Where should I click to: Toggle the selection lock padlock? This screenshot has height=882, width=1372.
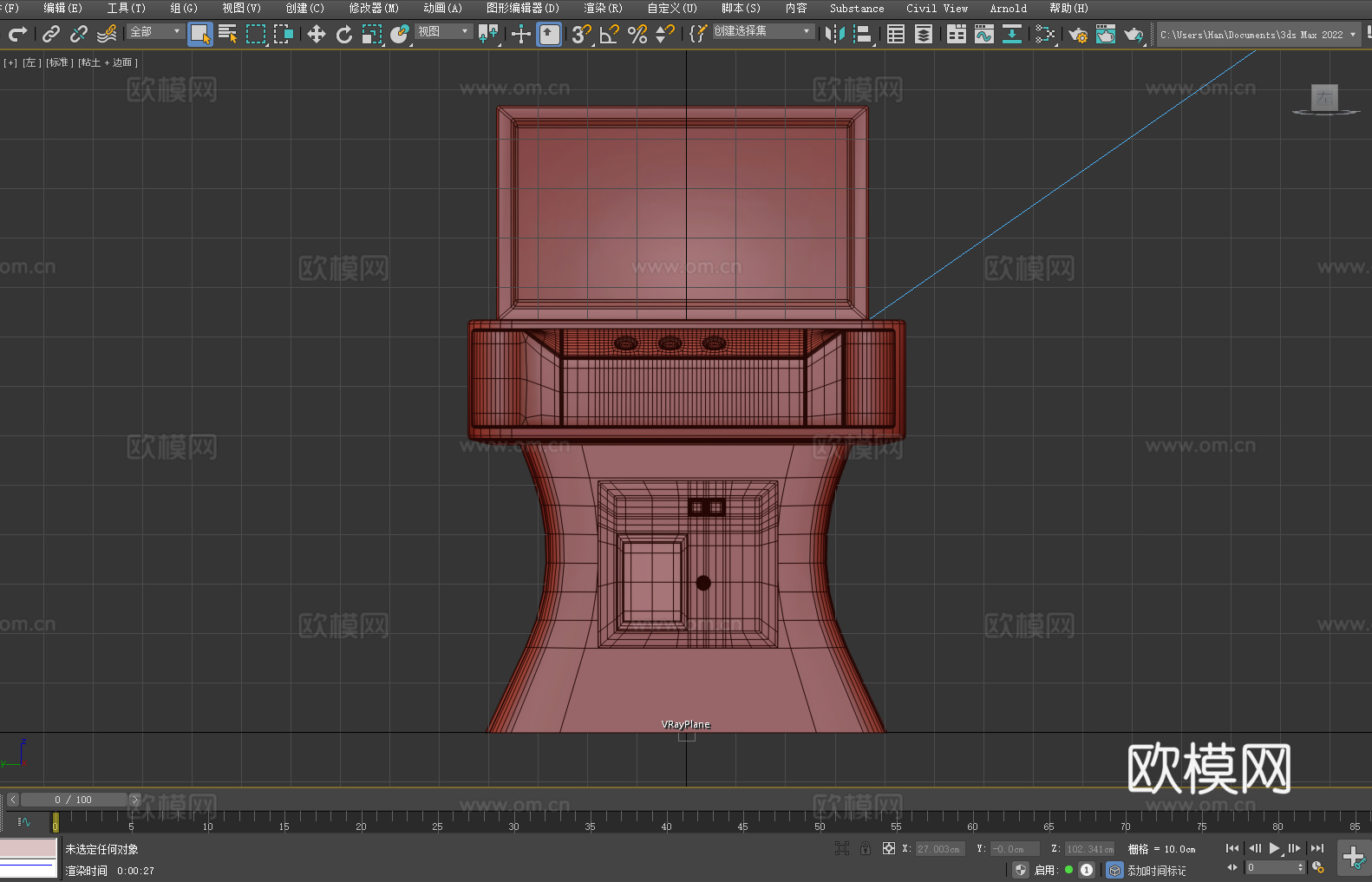(865, 849)
